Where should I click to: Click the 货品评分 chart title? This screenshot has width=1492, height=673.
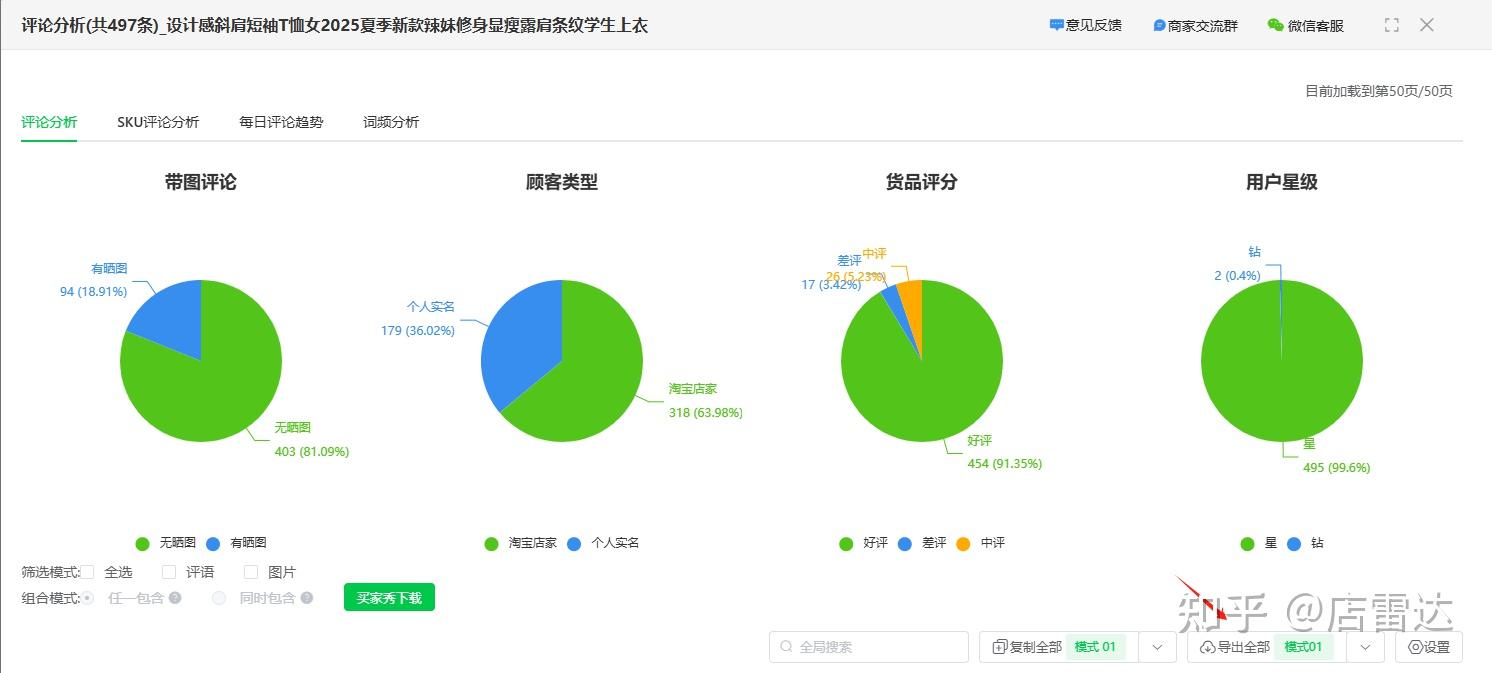click(922, 182)
